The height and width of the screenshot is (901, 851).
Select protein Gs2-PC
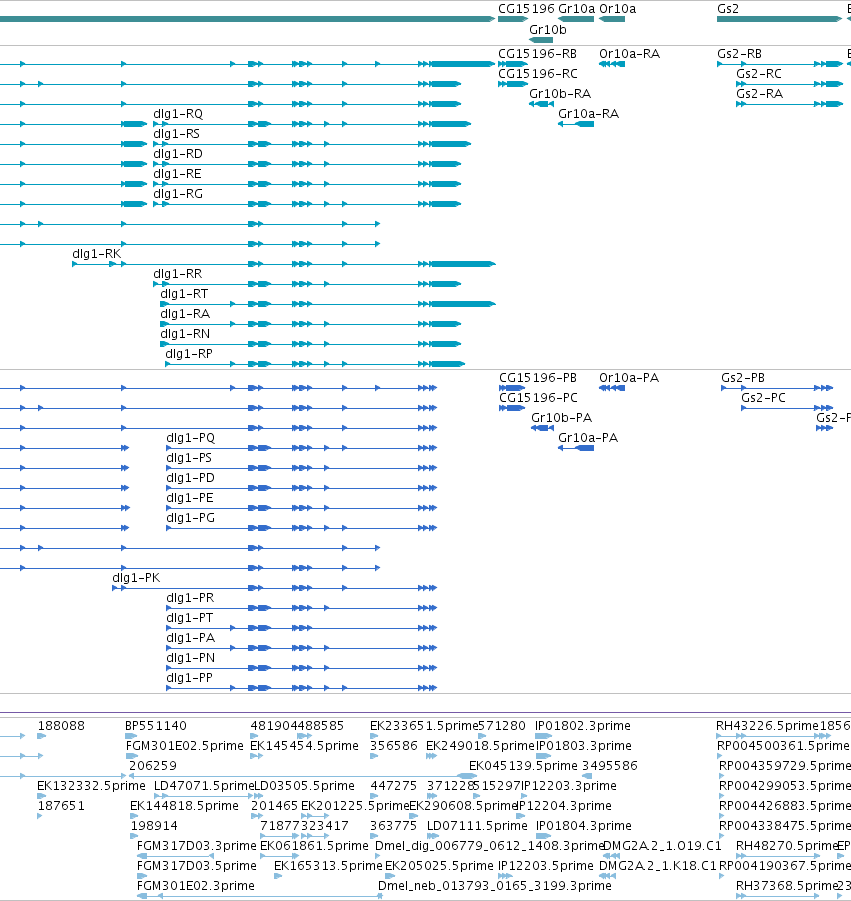[x=763, y=398]
